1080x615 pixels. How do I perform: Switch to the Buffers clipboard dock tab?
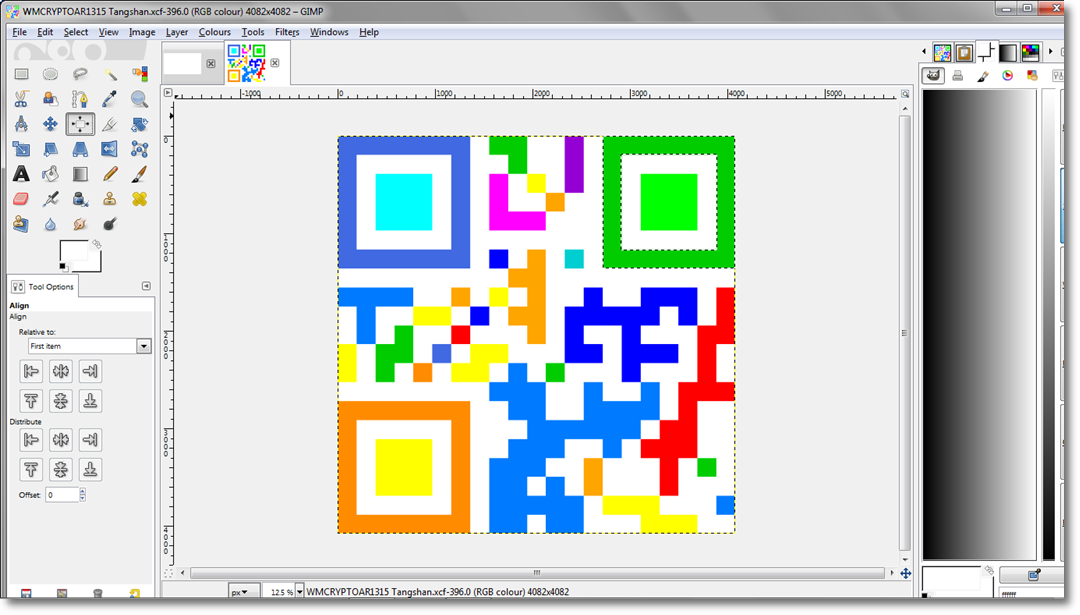pyautogui.click(x=964, y=52)
